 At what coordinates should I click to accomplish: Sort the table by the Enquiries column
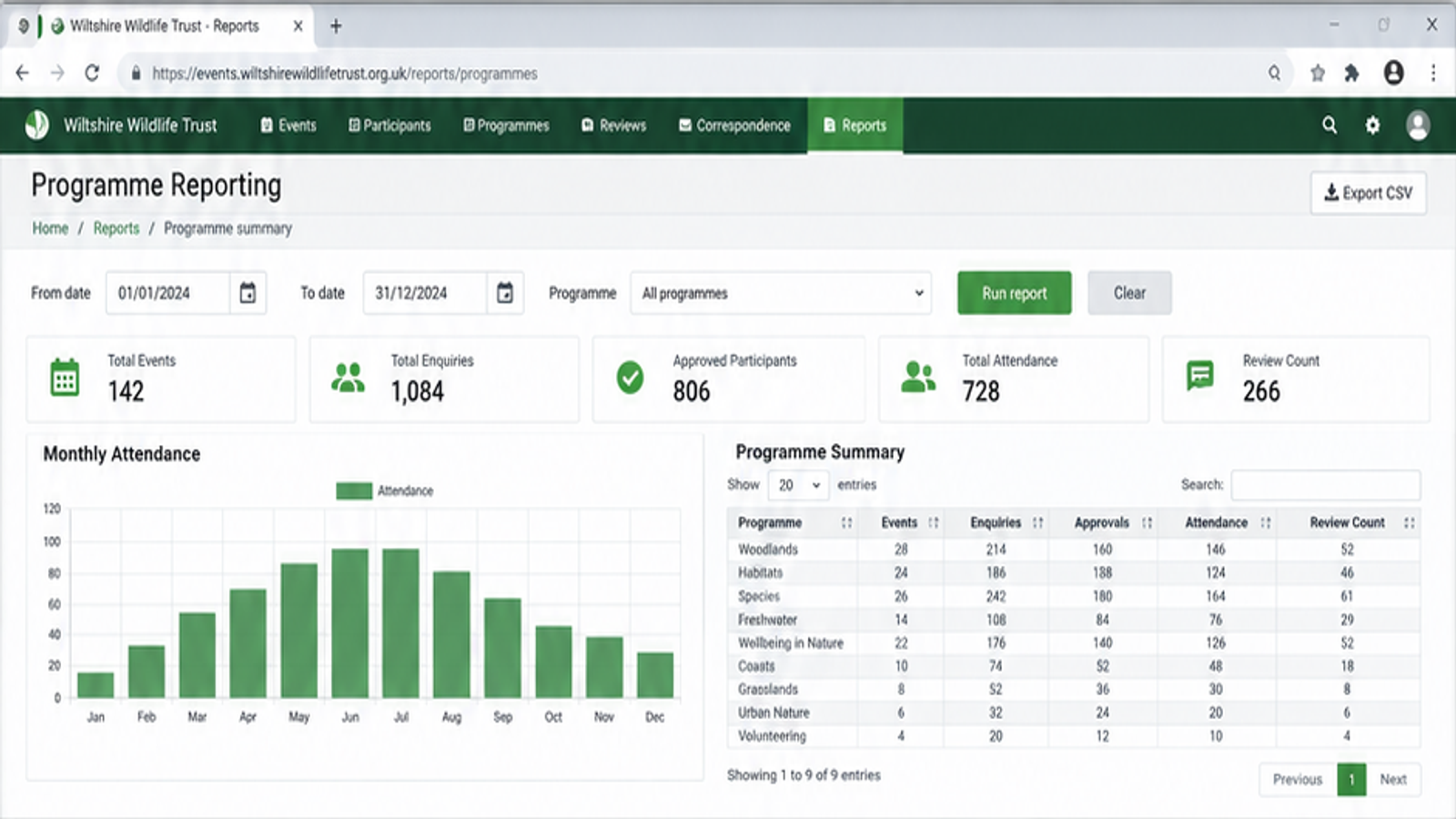click(x=996, y=522)
